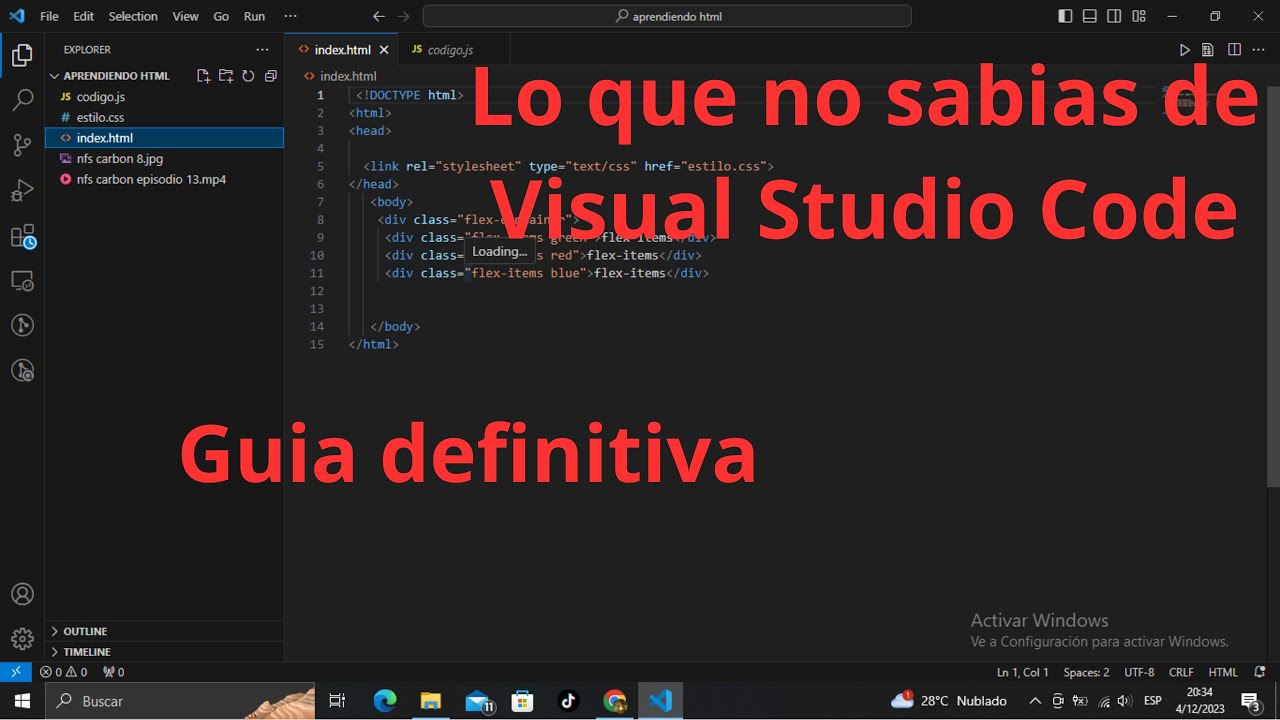Create a new folder in explorer
Image resolution: width=1280 pixels, height=720 pixels.
(226, 76)
